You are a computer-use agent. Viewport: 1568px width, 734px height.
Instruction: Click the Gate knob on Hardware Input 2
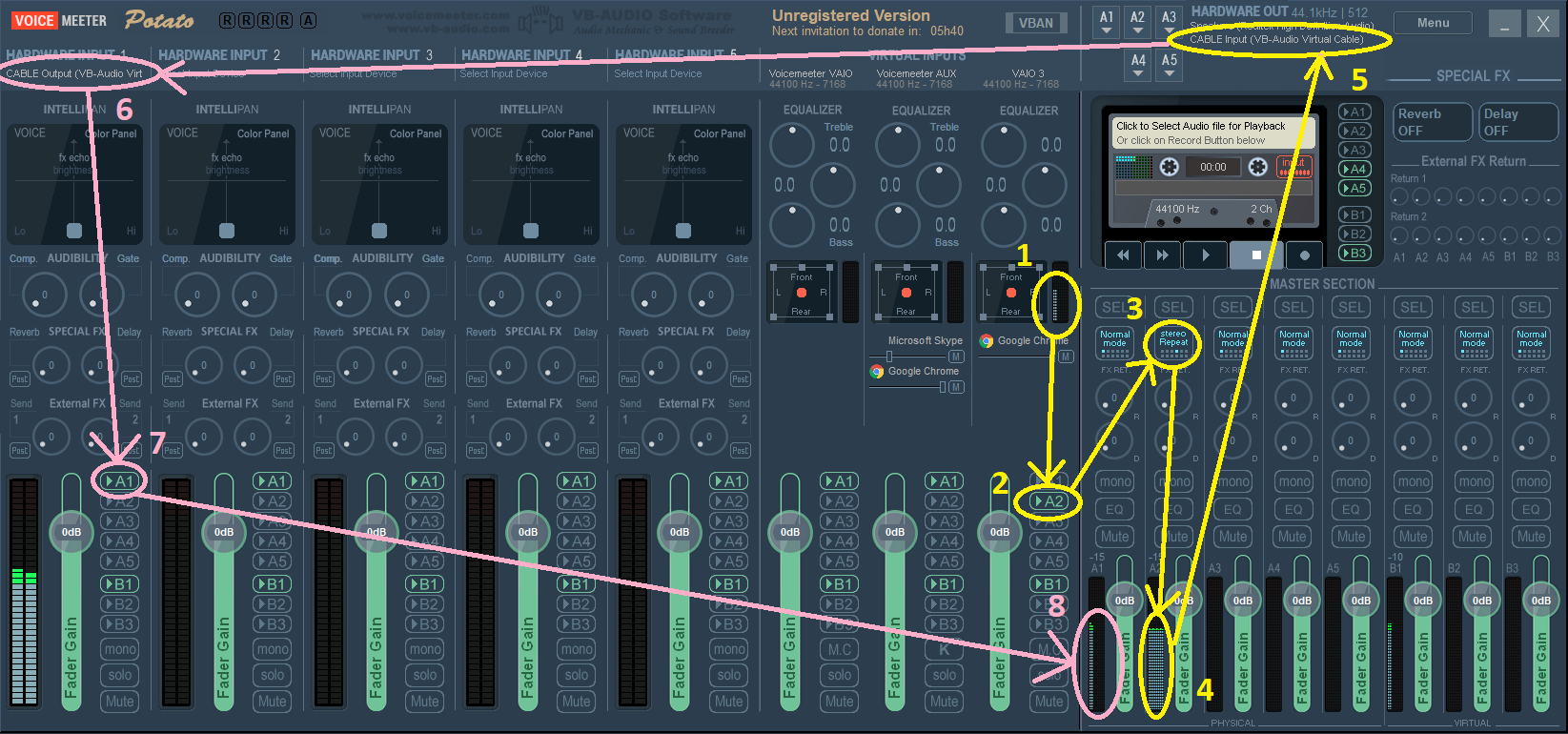coord(254,295)
